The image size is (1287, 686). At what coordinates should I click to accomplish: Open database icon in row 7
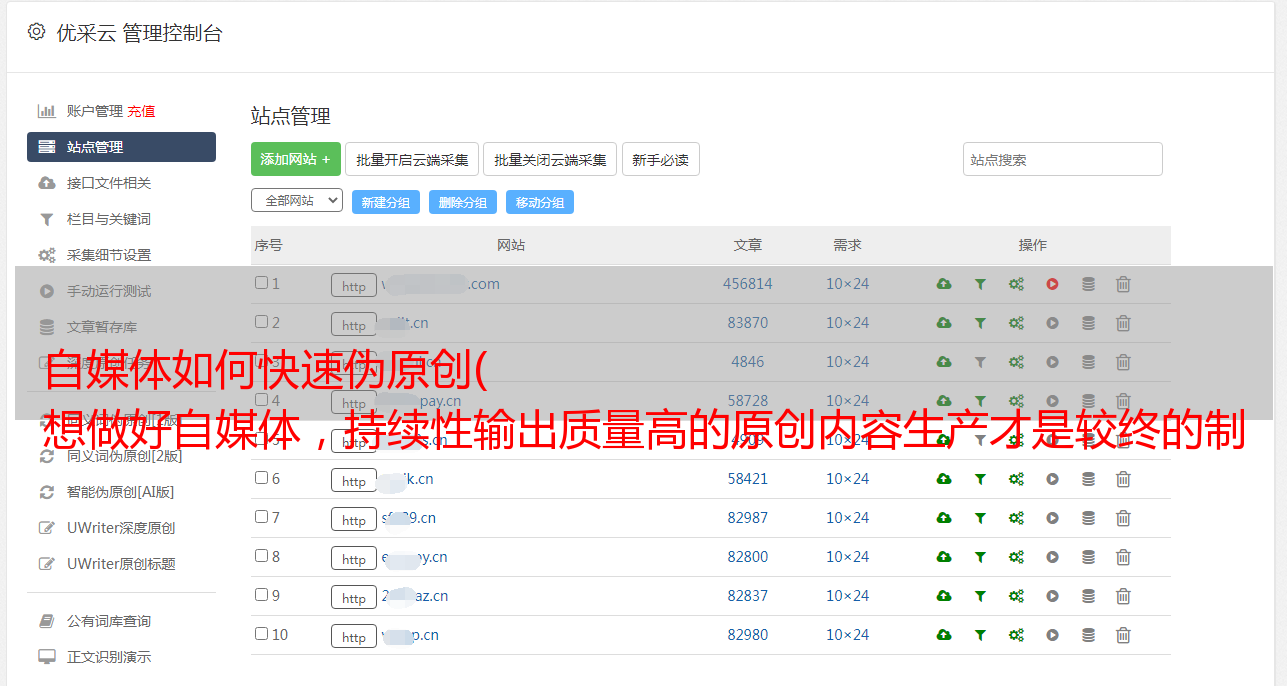1088,518
